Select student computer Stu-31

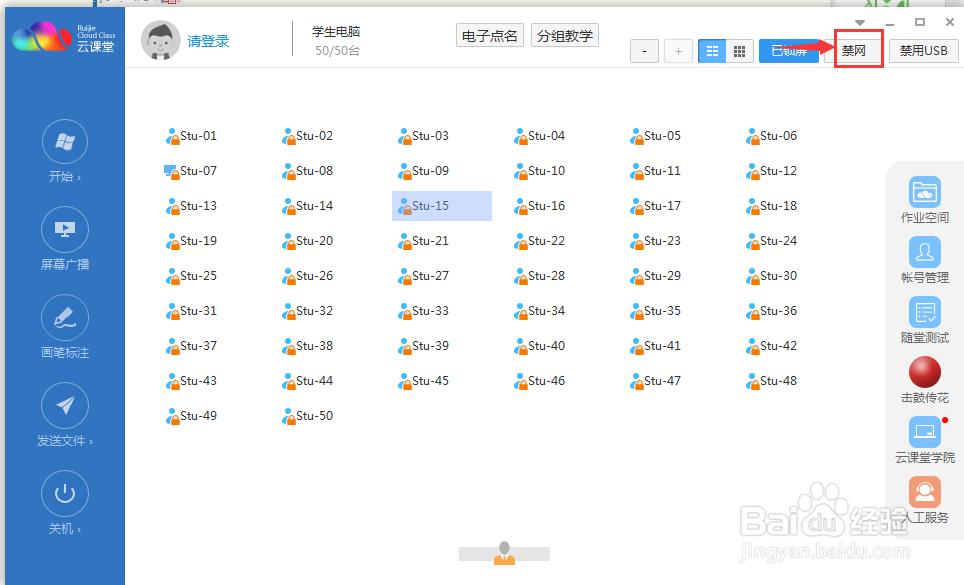191,311
